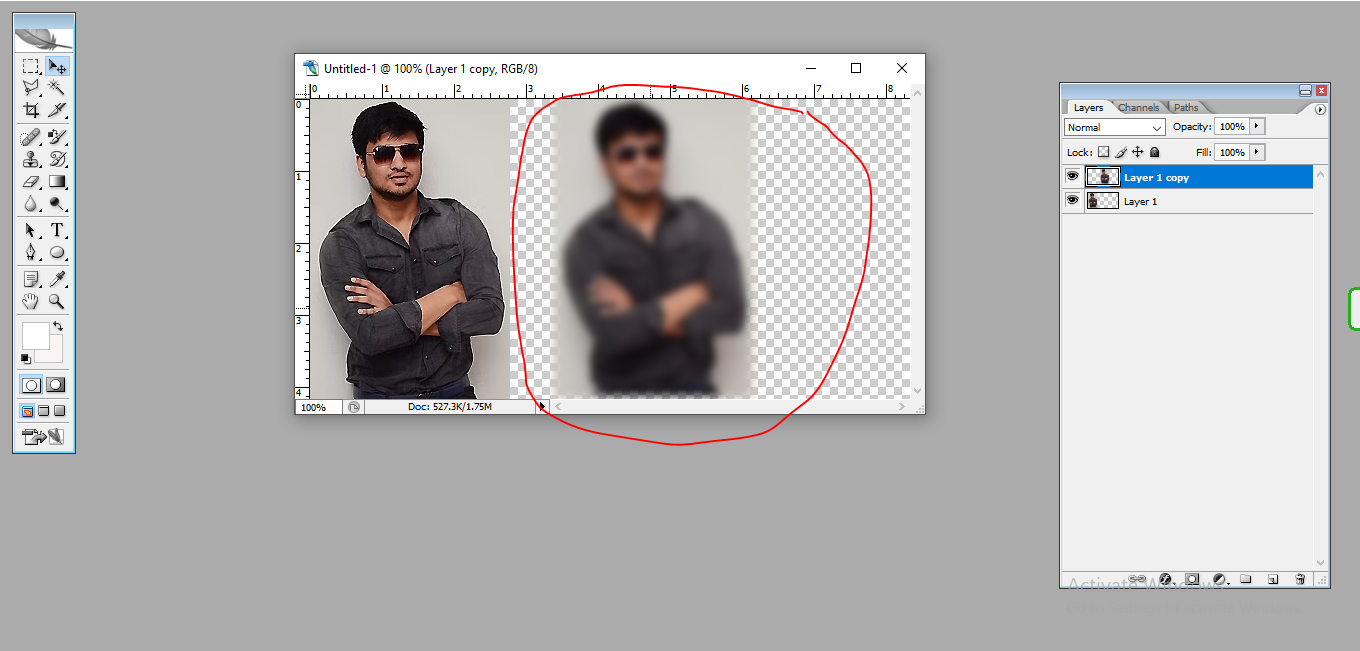Open the blending mode dropdown
The image size is (1360, 651).
[1112, 127]
